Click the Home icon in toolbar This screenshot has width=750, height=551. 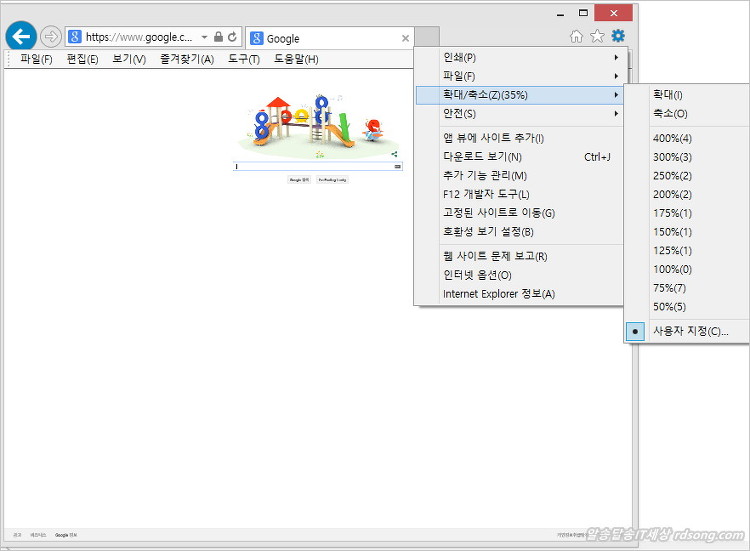[x=576, y=37]
